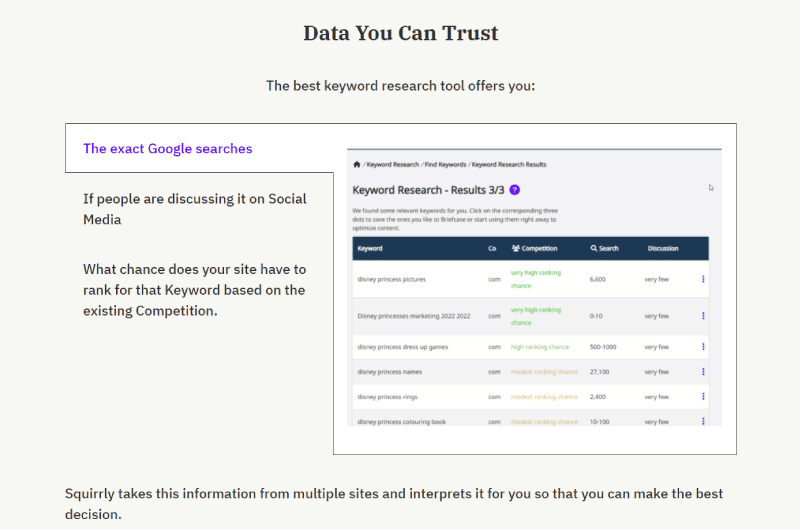
Task: Open the purple help question mark icon
Action: click(515, 190)
